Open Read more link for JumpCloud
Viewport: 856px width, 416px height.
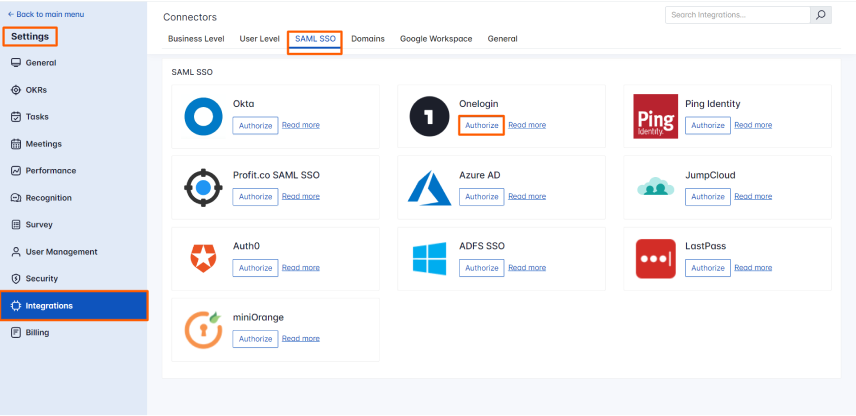click(x=753, y=197)
